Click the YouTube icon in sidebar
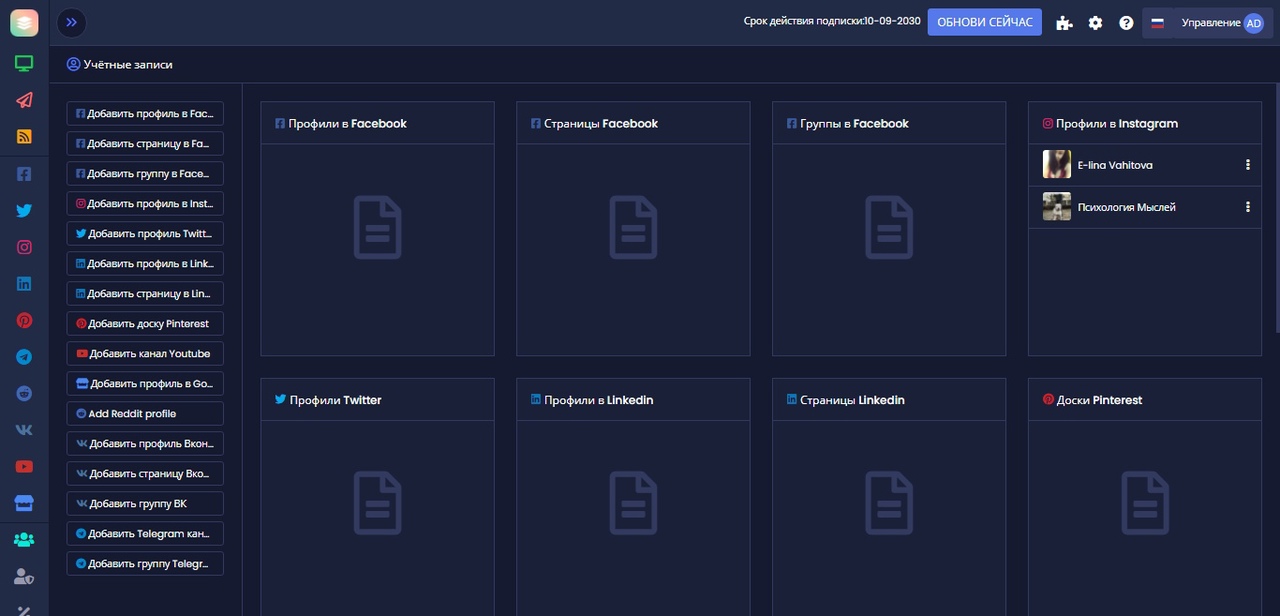Image resolution: width=1280 pixels, height=616 pixels. point(24,467)
